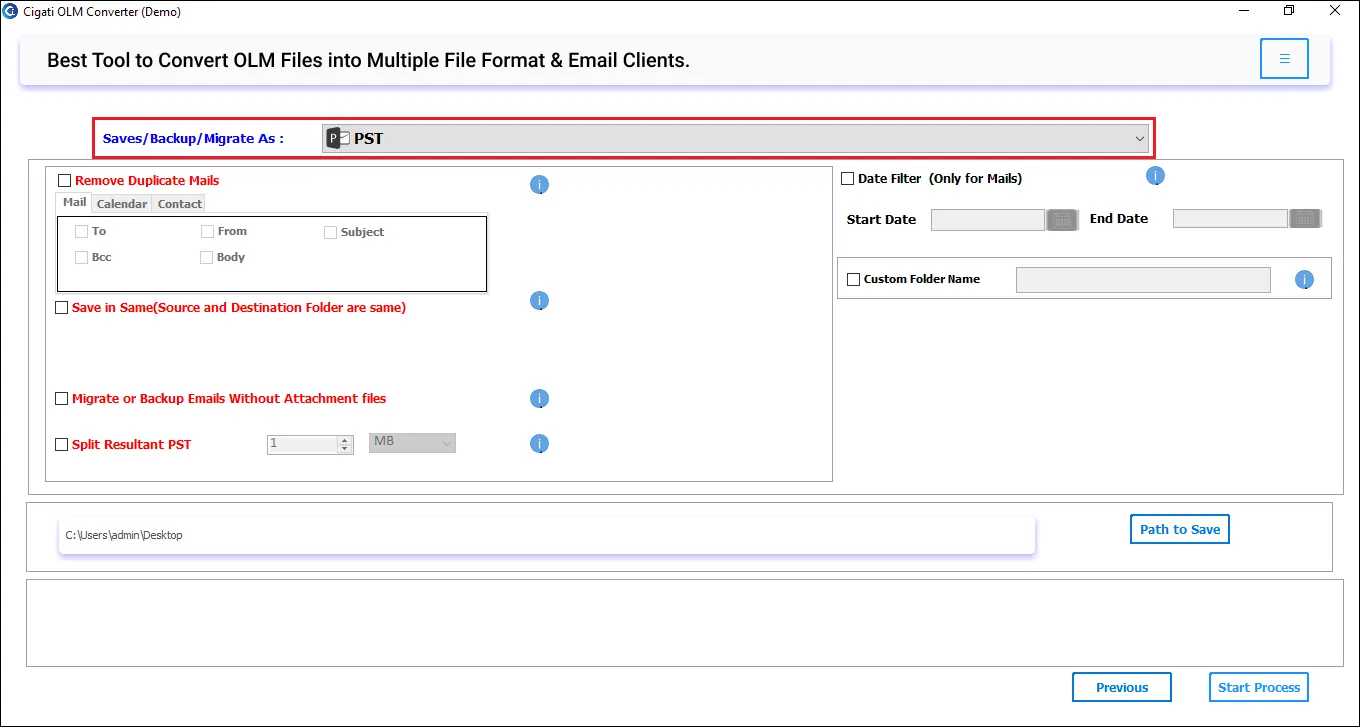This screenshot has width=1360, height=727.
Task: Click info icon for Emails Without Attachment
Action: tap(539, 399)
